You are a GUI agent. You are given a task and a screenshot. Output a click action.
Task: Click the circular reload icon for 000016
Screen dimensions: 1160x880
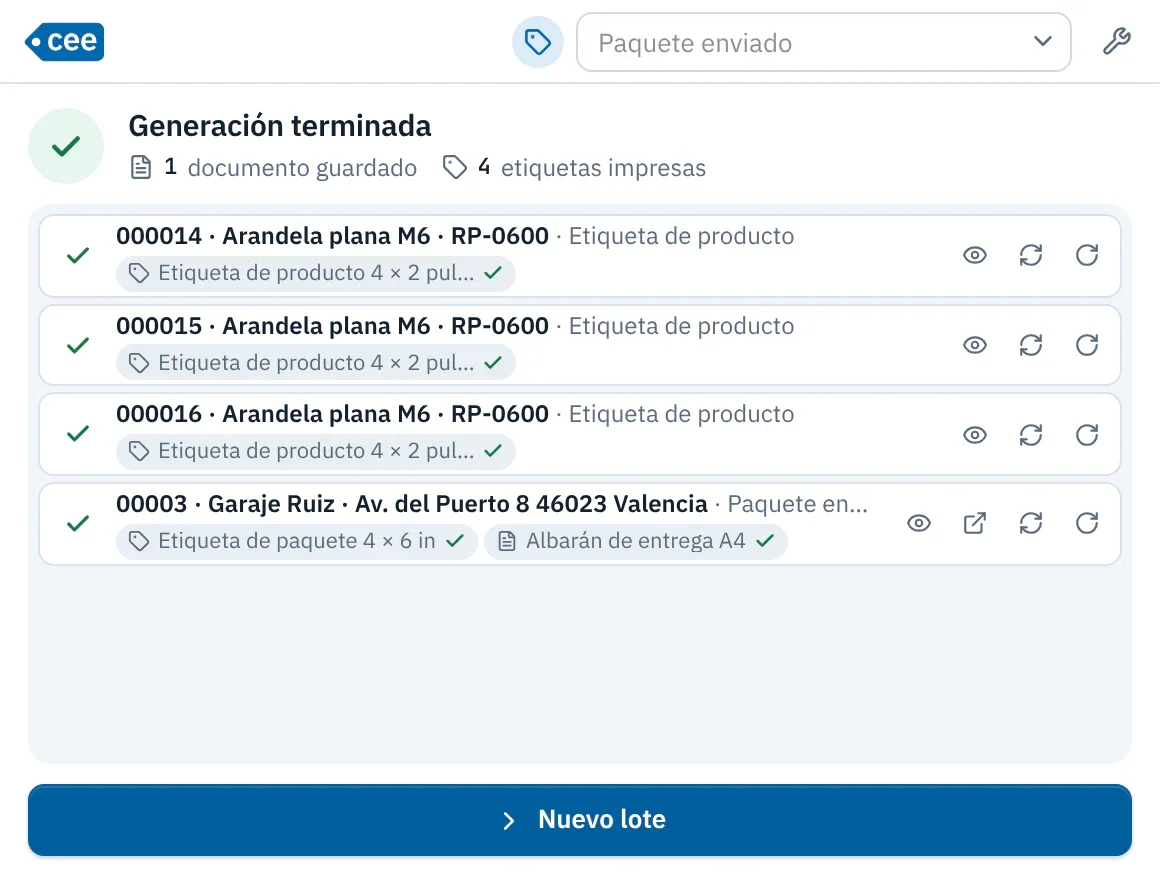(x=1087, y=435)
